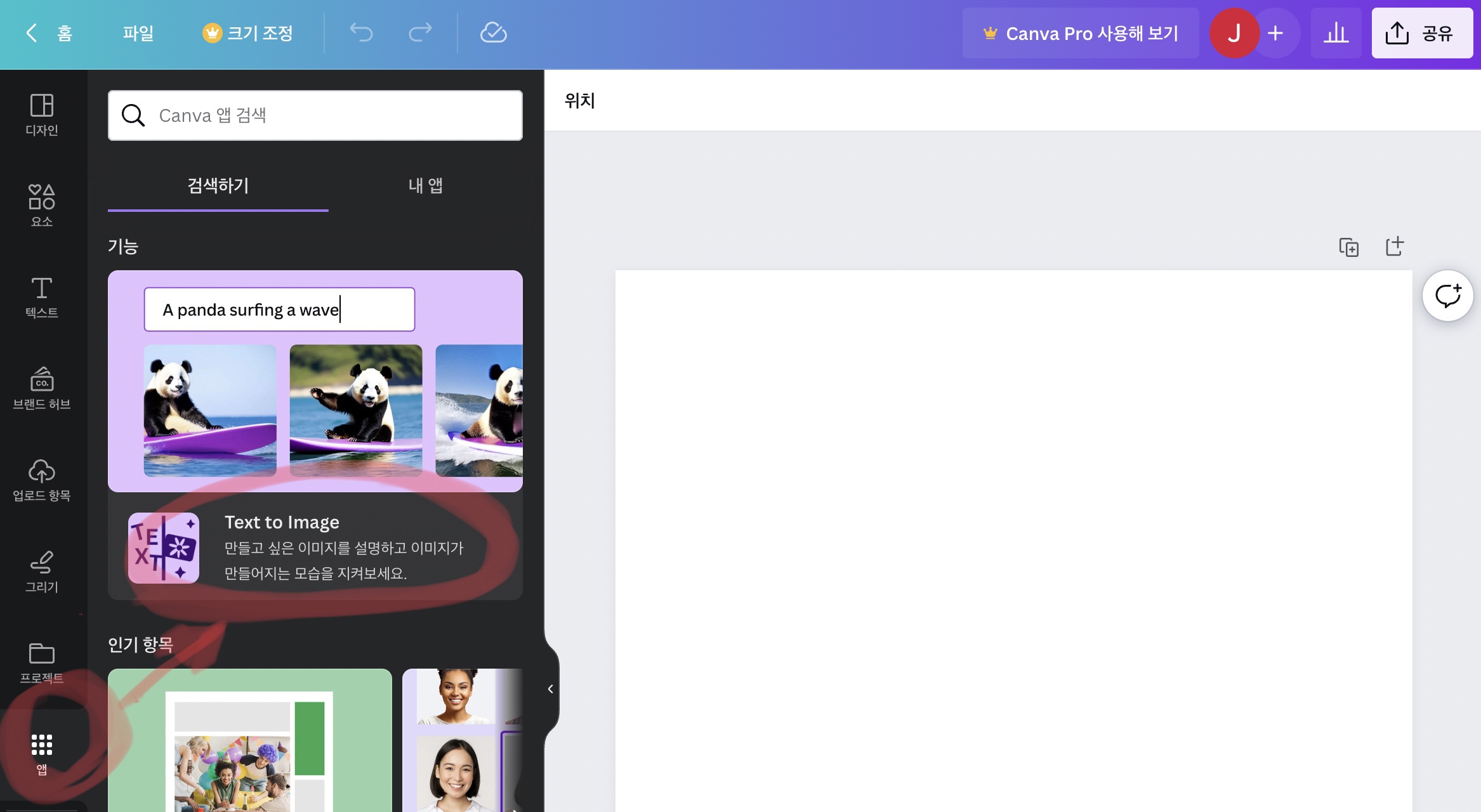Add a comment with bubble icon

(1447, 296)
